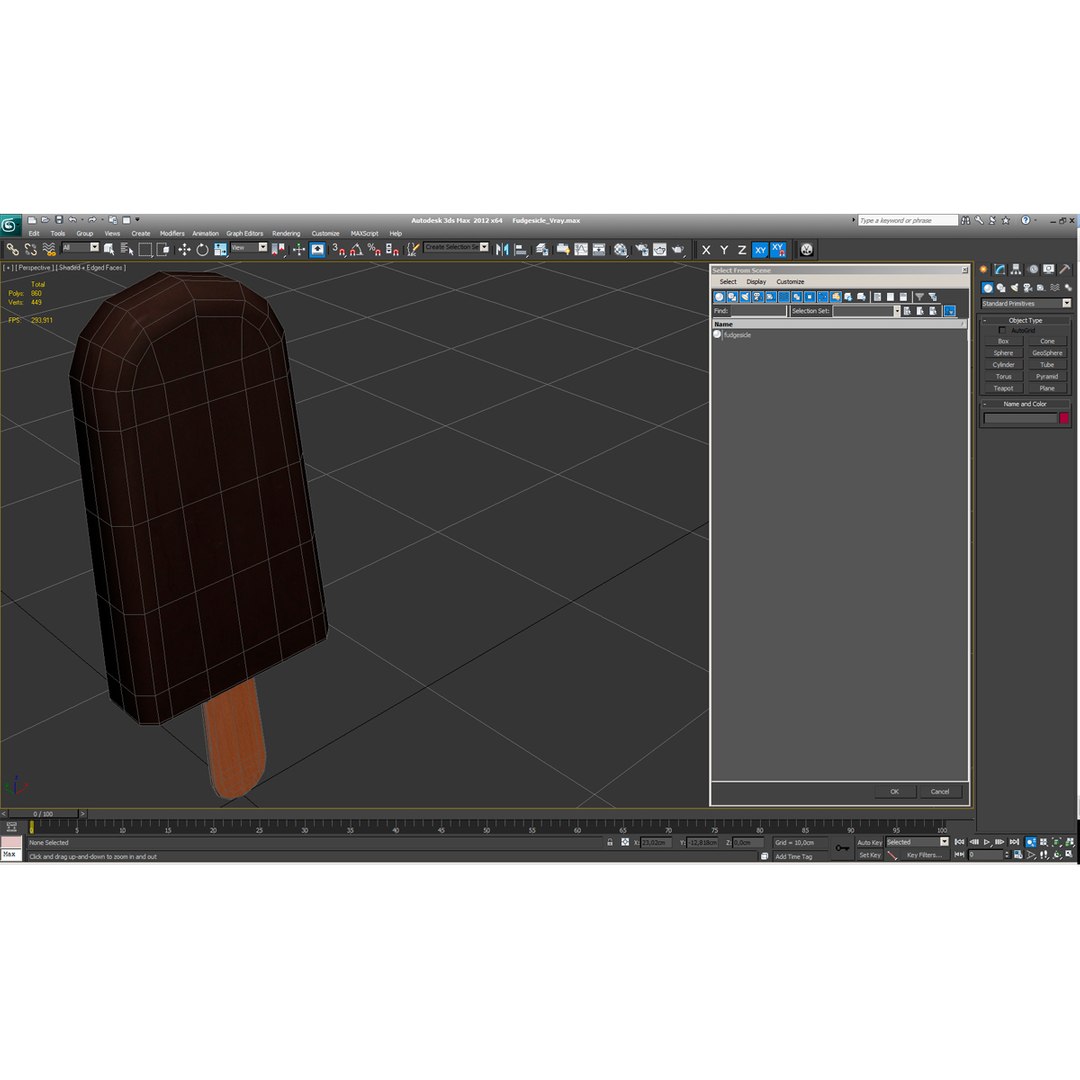Click object name input field
1080x1080 pixels.
tap(1020, 418)
